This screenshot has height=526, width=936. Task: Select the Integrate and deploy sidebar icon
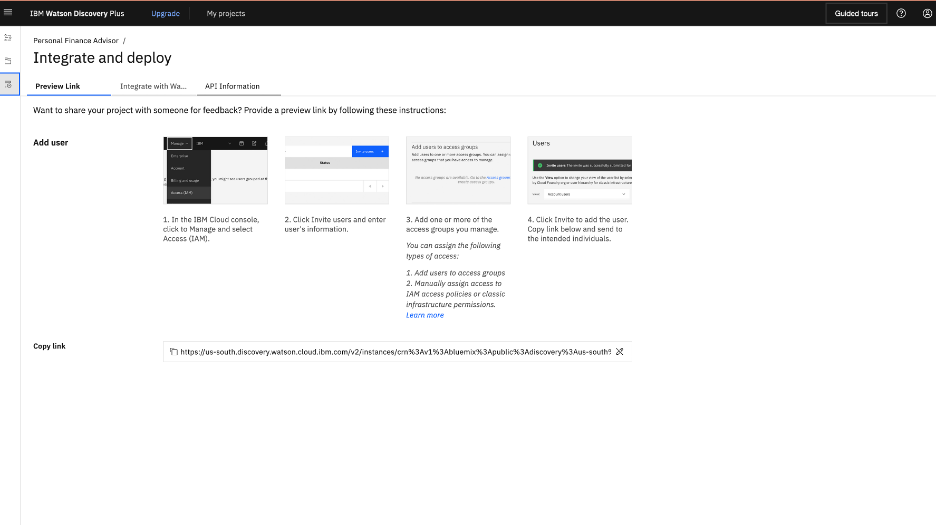8,85
